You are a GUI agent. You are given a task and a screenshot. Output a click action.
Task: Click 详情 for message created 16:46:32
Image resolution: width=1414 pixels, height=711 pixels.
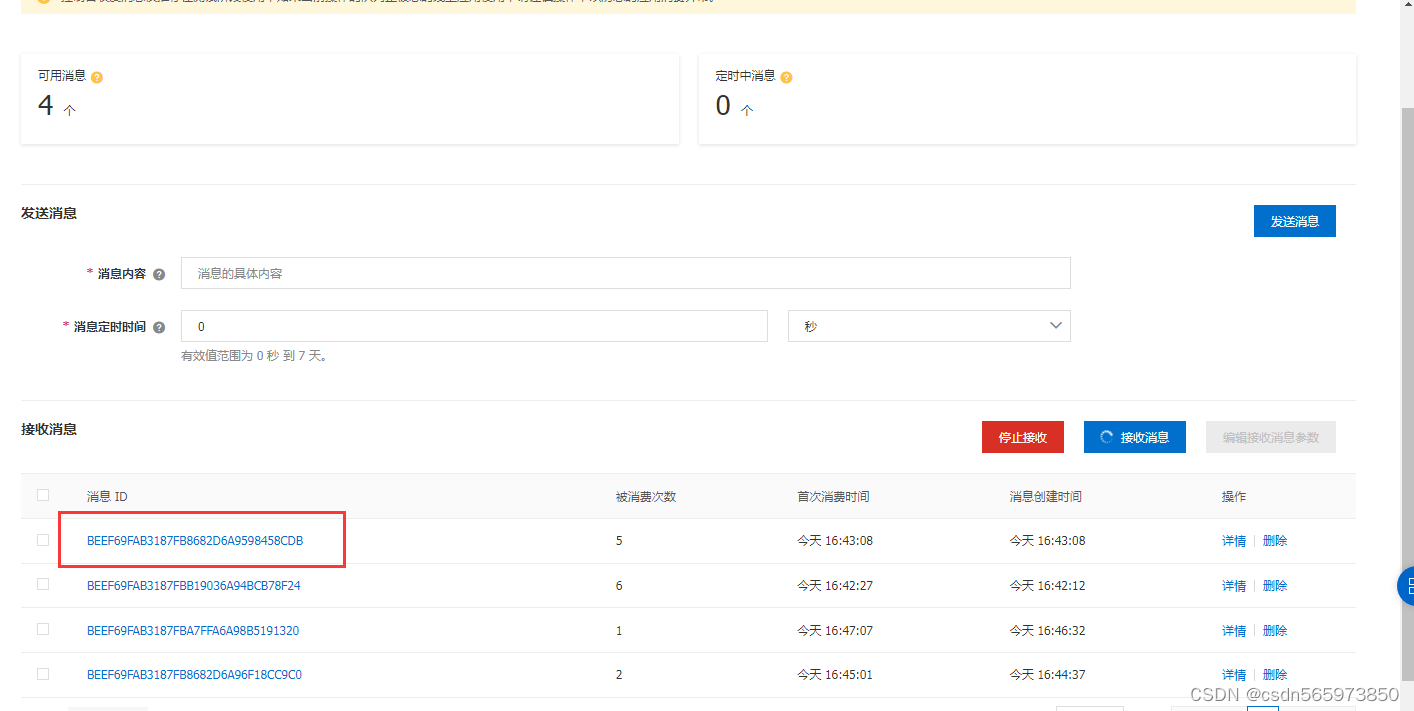1234,631
